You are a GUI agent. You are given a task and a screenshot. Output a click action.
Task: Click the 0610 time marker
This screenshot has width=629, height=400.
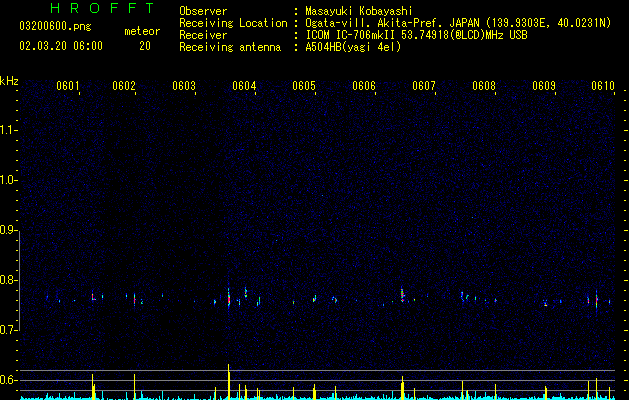[x=603, y=86]
